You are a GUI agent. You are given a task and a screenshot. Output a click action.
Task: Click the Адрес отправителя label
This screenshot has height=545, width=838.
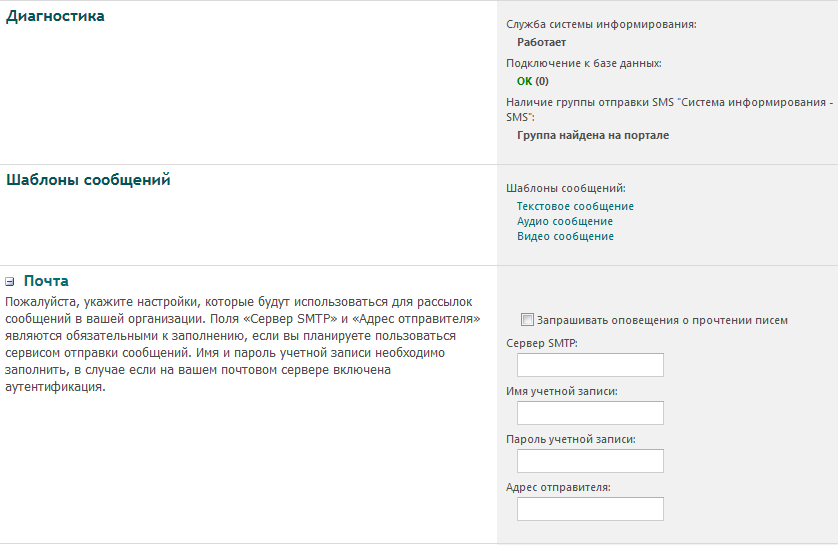coord(558,487)
